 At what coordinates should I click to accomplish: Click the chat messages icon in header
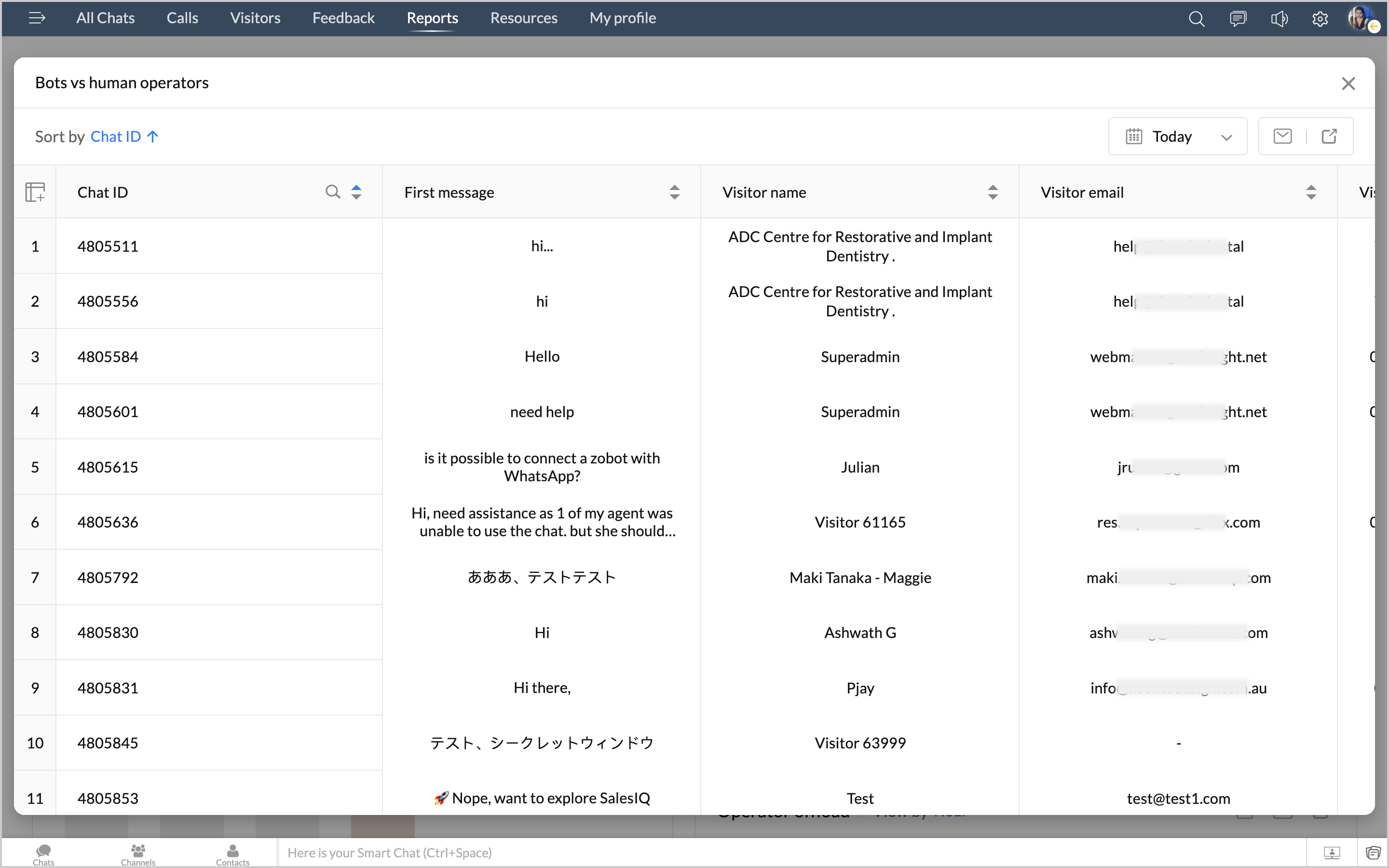[x=1238, y=19]
